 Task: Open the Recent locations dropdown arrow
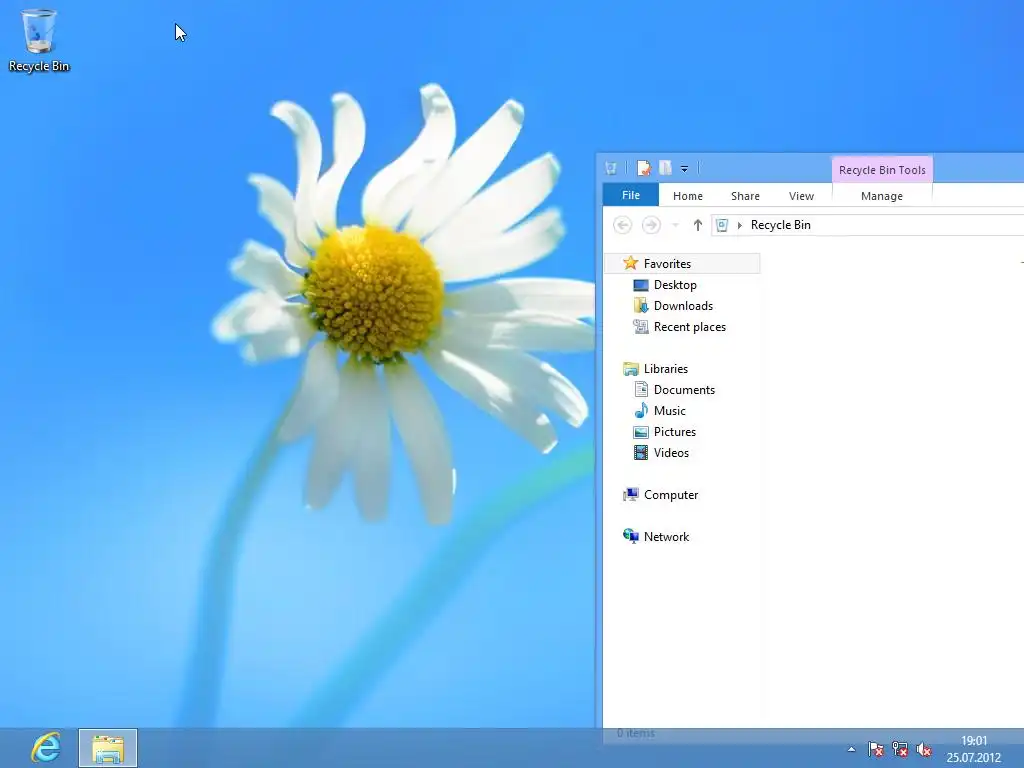tap(675, 225)
